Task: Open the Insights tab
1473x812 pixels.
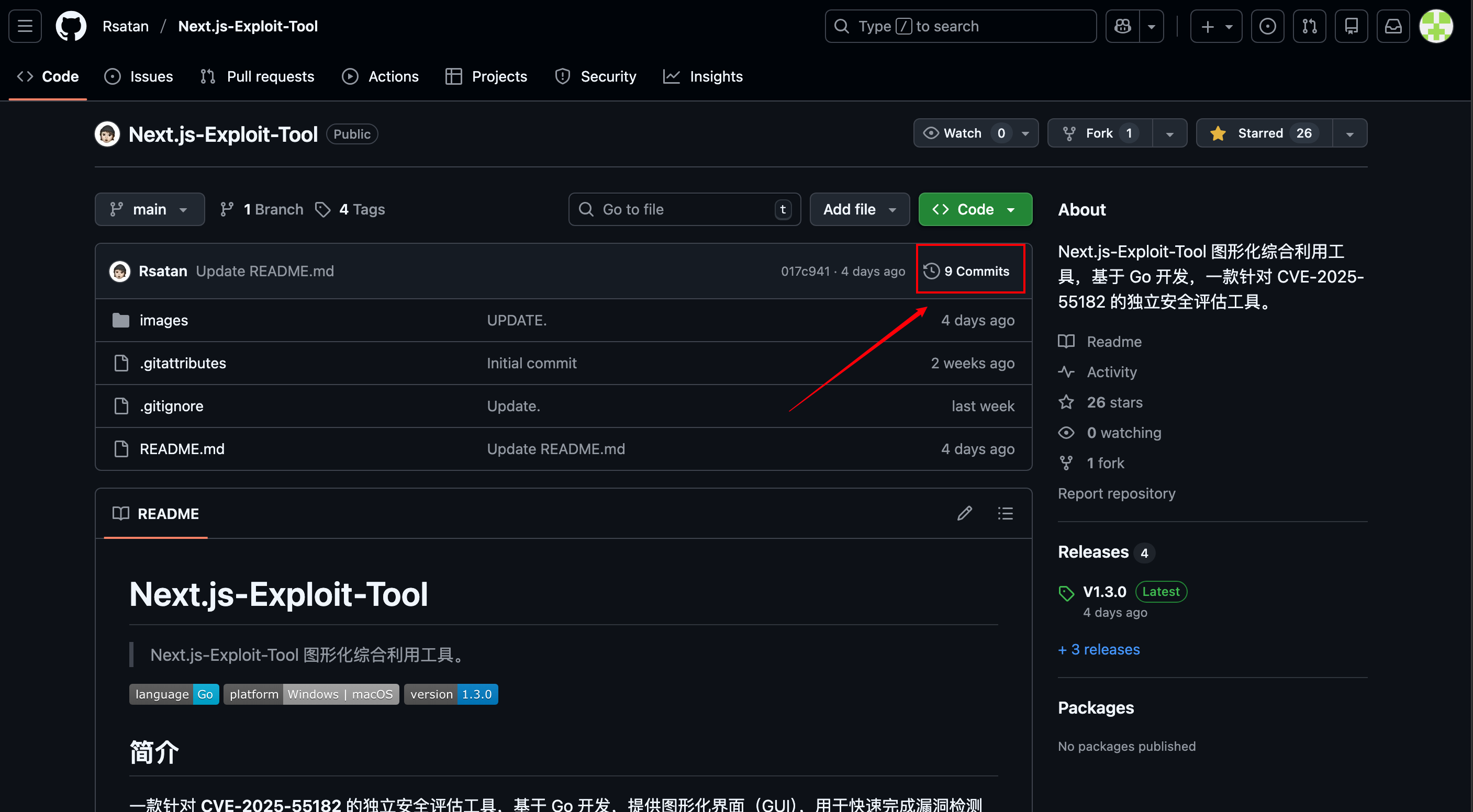Action: tap(703, 76)
